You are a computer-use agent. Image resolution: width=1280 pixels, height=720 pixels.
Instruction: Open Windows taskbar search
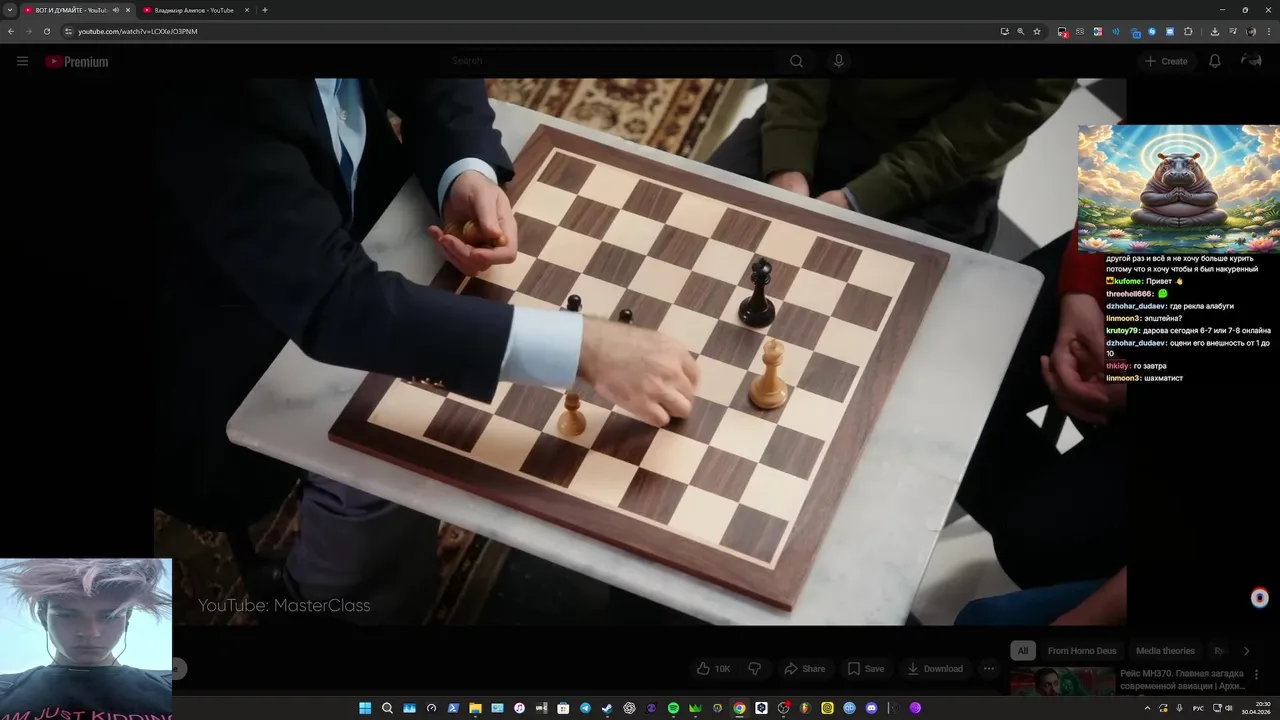[387, 708]
